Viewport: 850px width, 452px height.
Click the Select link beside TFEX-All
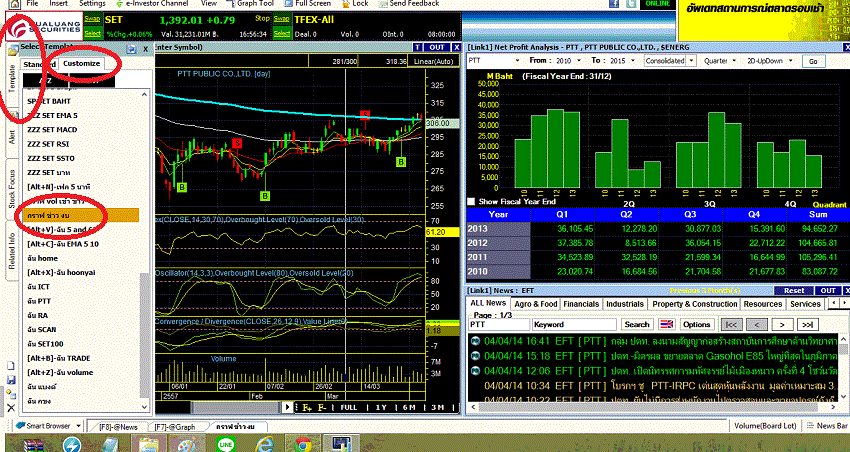281,34
